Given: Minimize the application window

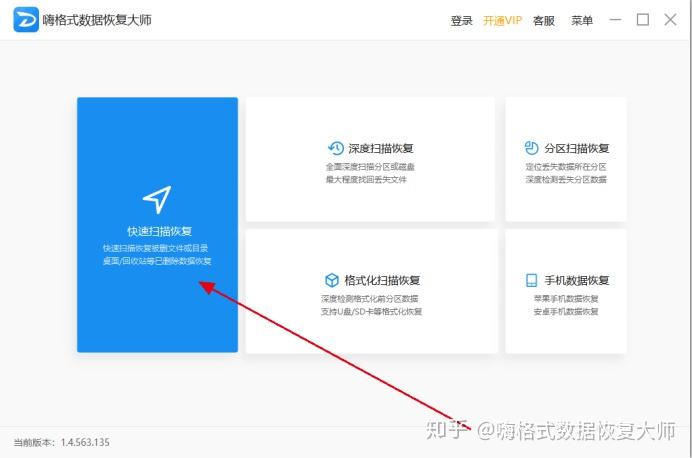Looking at the screenshot, I should pos(615,20).
